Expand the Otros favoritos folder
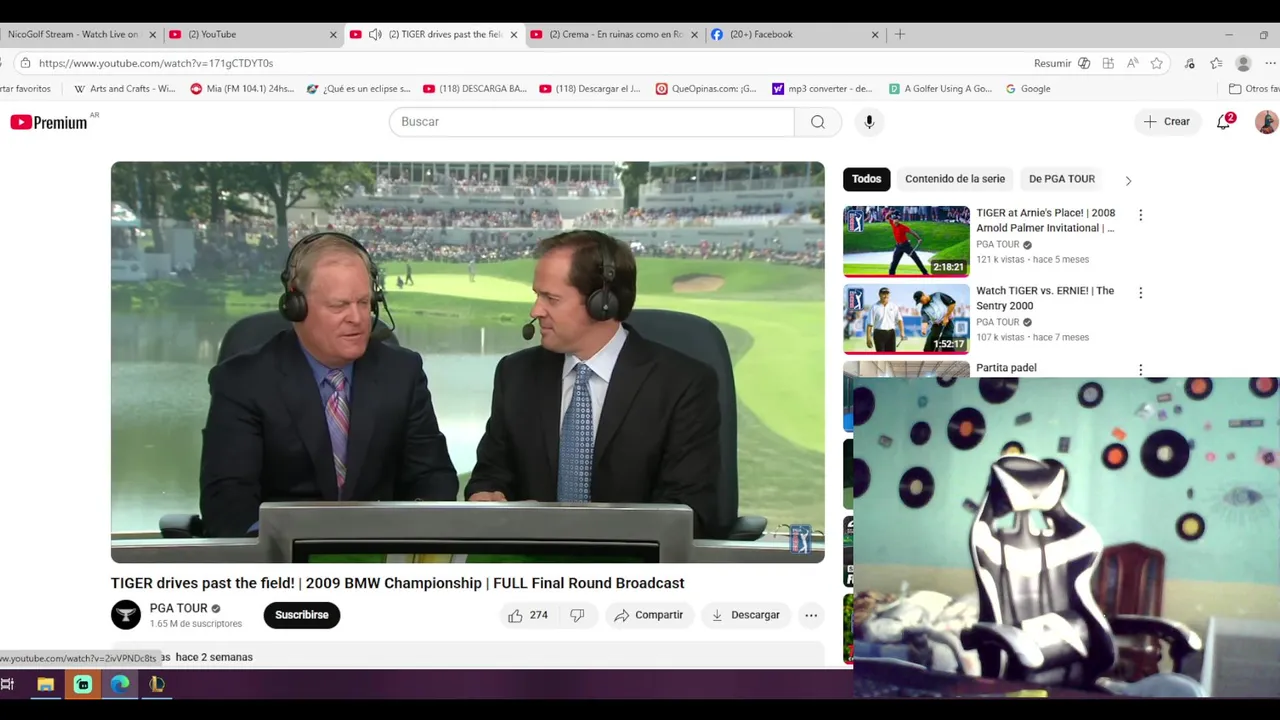 click(x=1254, y=89)
